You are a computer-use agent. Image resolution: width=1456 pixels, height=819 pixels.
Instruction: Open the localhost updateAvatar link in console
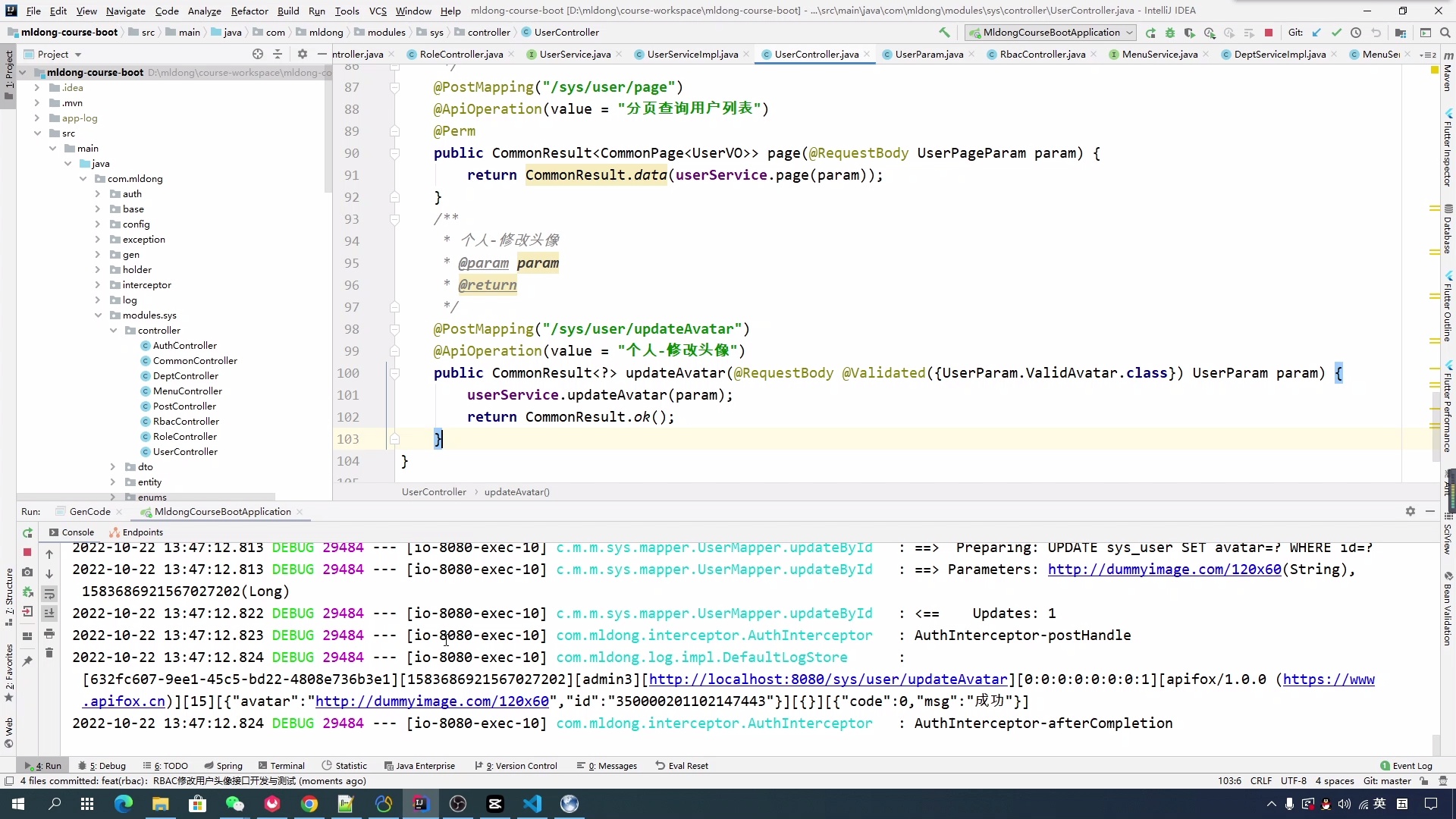(828, 679)
